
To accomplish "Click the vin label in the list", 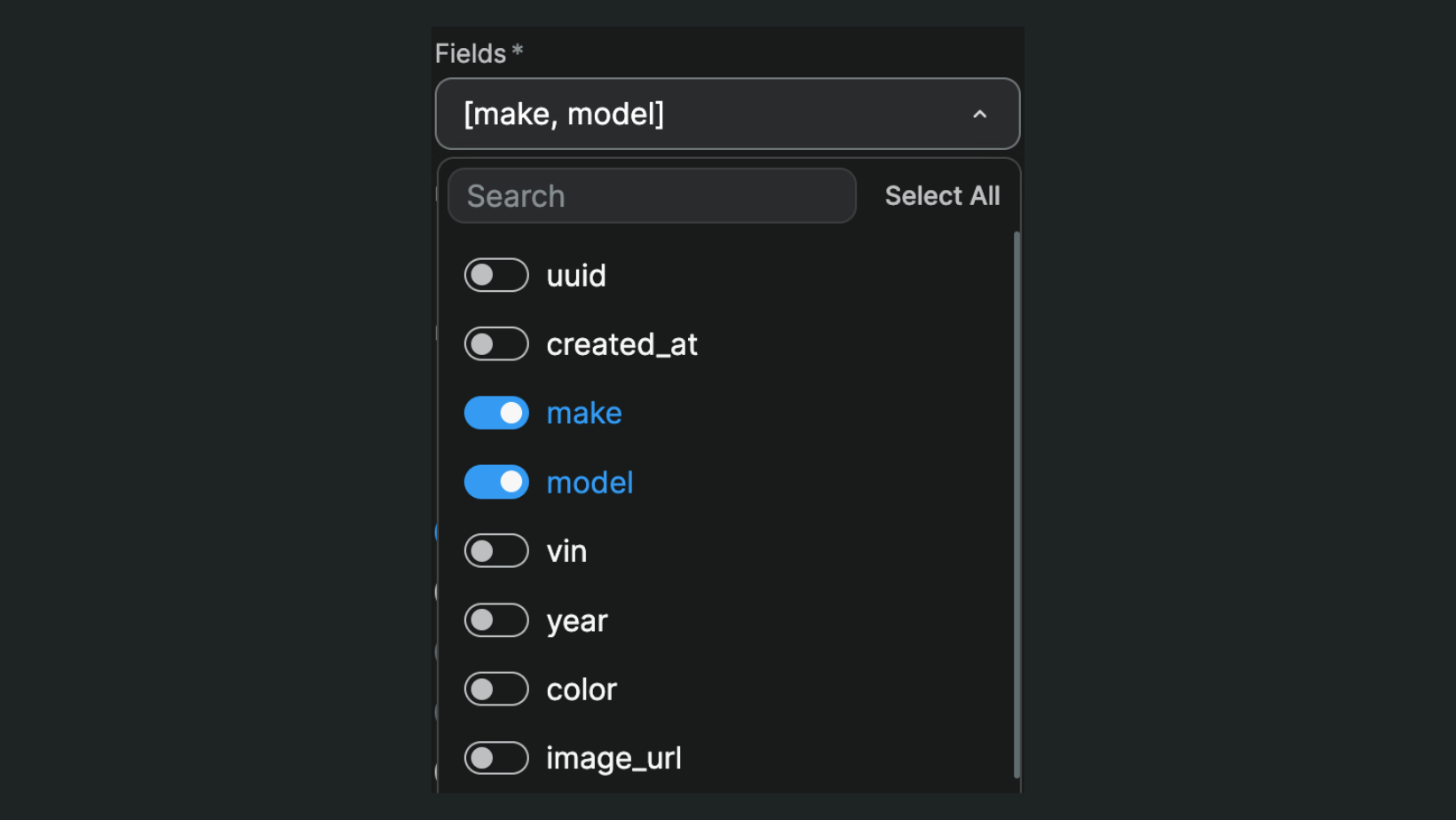I will [x=566, y=550].
